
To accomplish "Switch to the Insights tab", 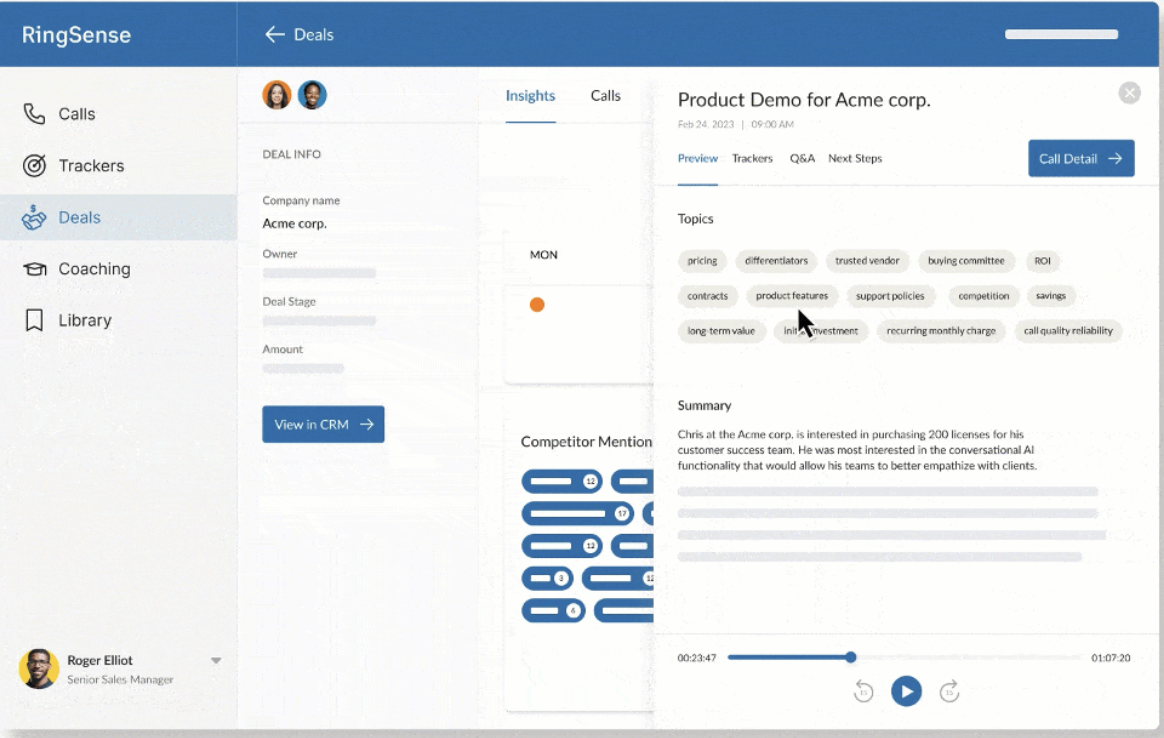I will click(x=530, y=96).
